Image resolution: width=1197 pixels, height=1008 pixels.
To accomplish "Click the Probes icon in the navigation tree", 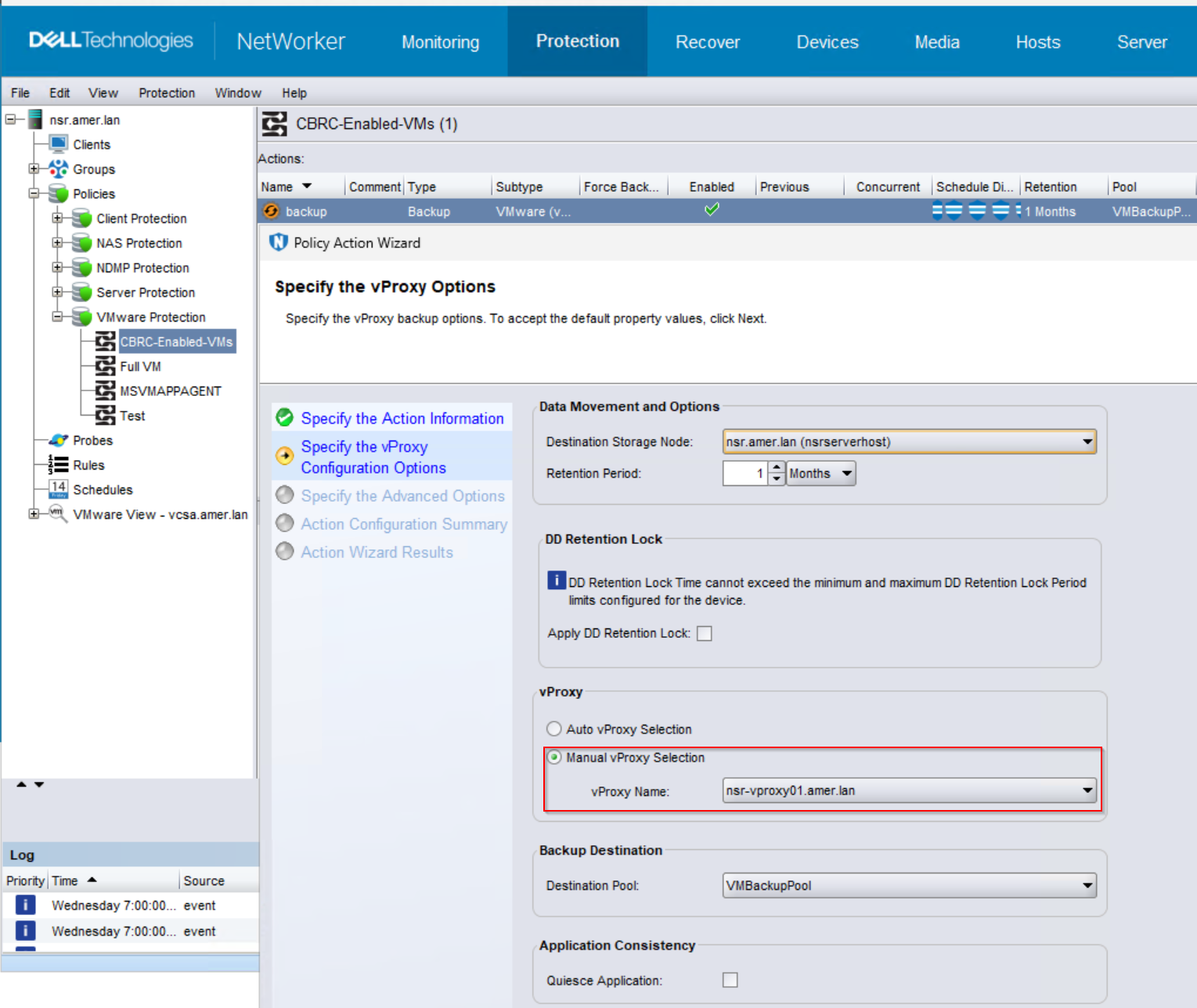I will pyautogui.click(x=56, y=440).
